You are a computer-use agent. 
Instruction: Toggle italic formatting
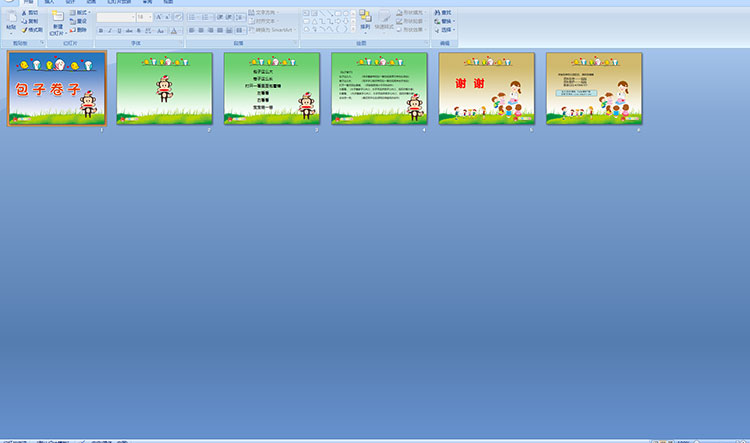(x=110, y=31)
